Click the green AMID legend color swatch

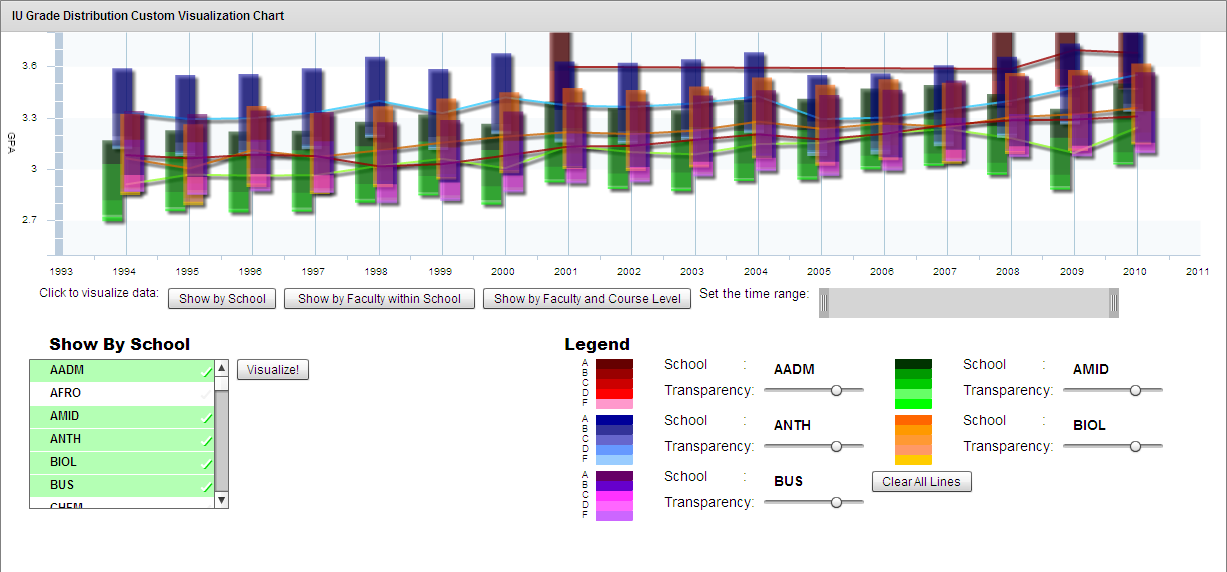pyautogui.click(x=913, y=384)
